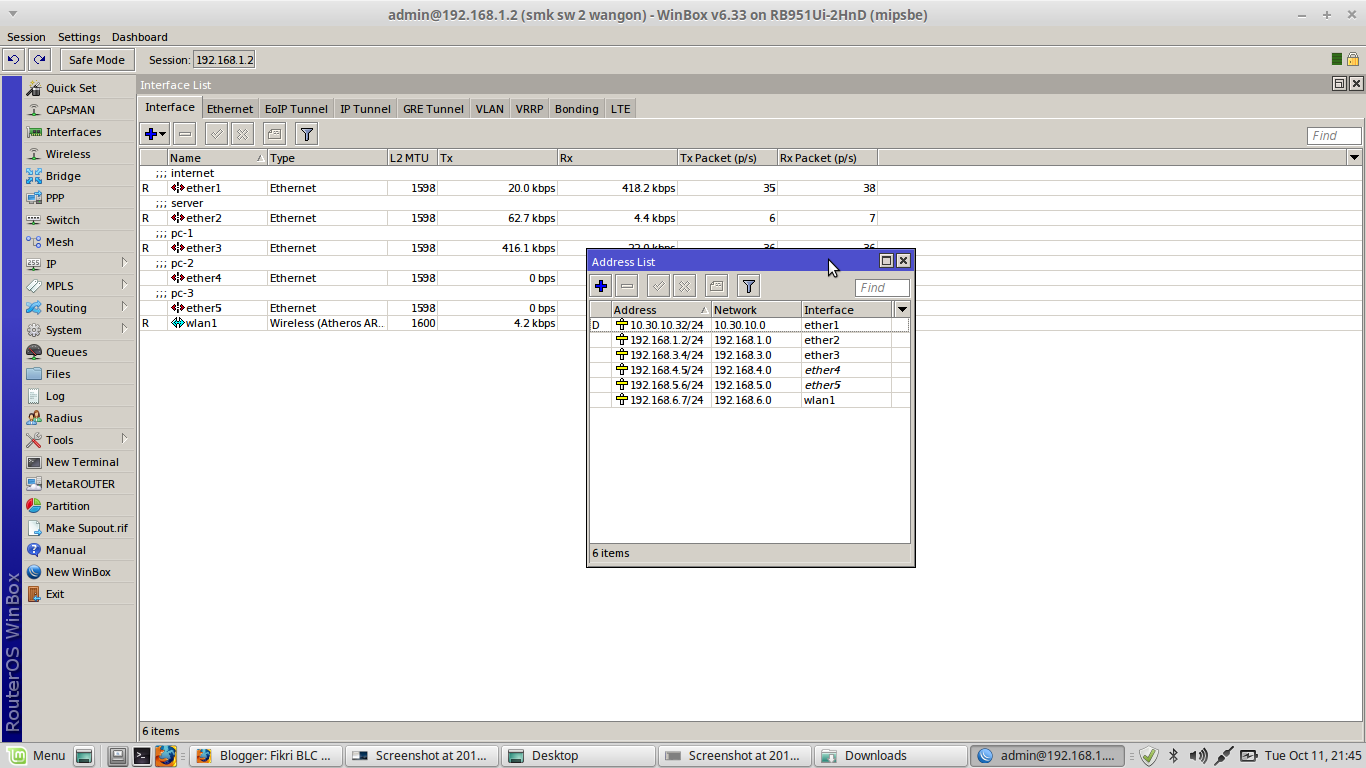Open Interfaces in sidebar
The height and width of the screenshot is (768, 1366).
pos(79,132)
